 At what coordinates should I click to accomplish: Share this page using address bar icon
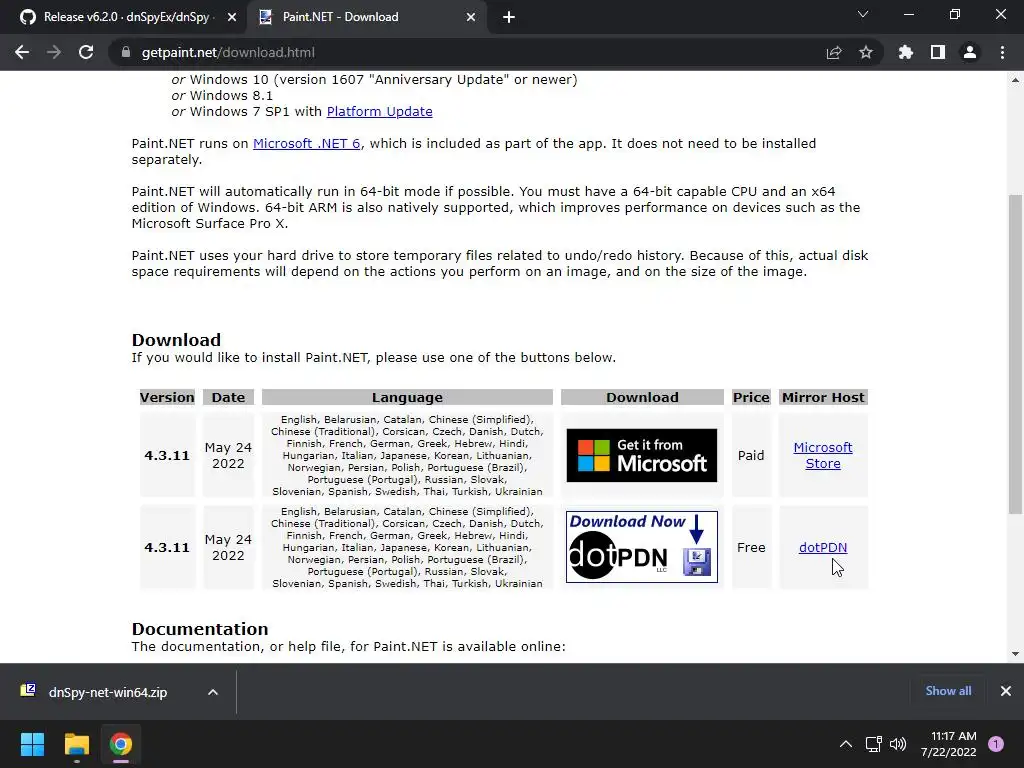[x=834, y=52]
